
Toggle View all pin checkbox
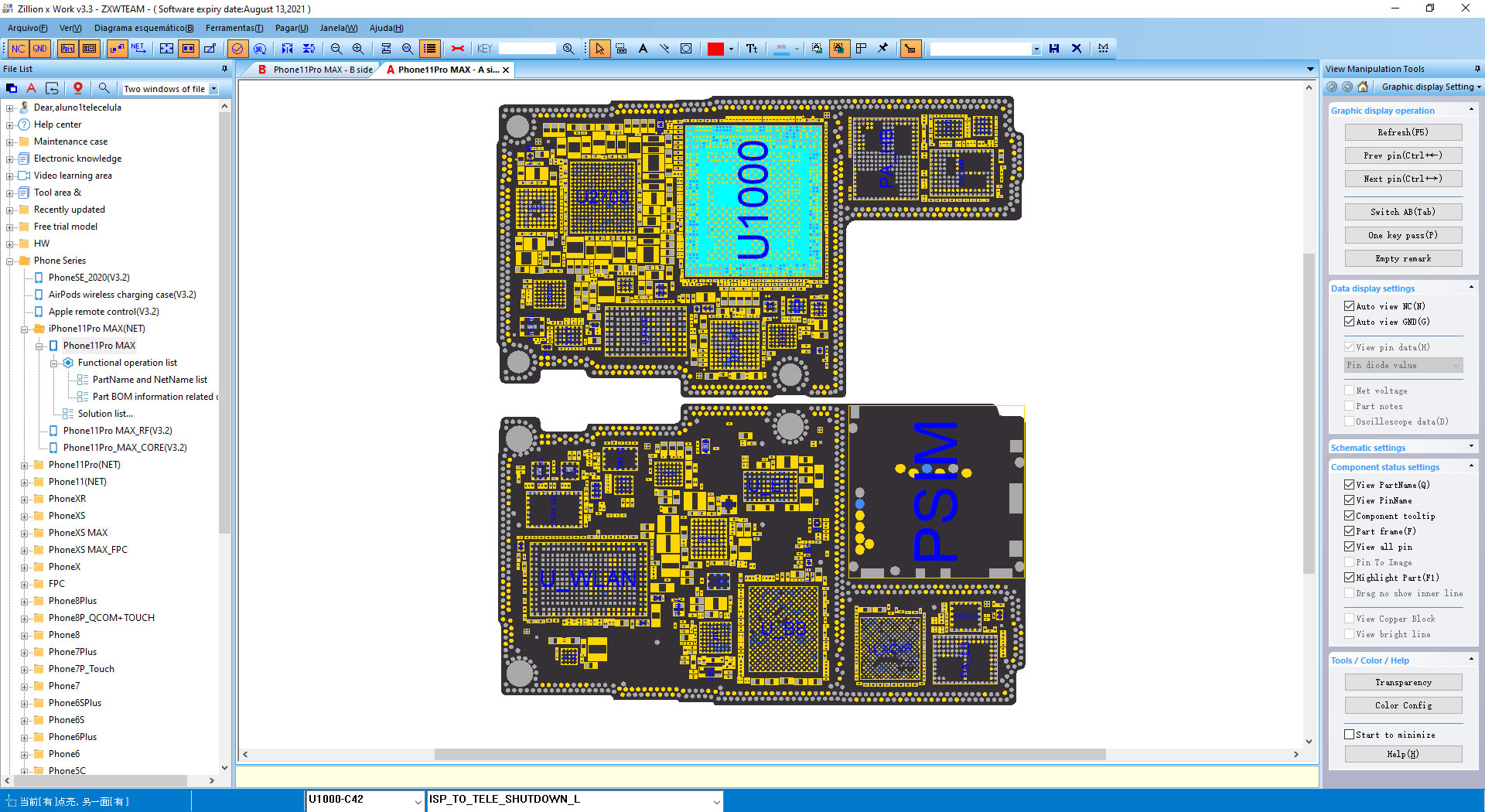click(x=1349, y=547)
